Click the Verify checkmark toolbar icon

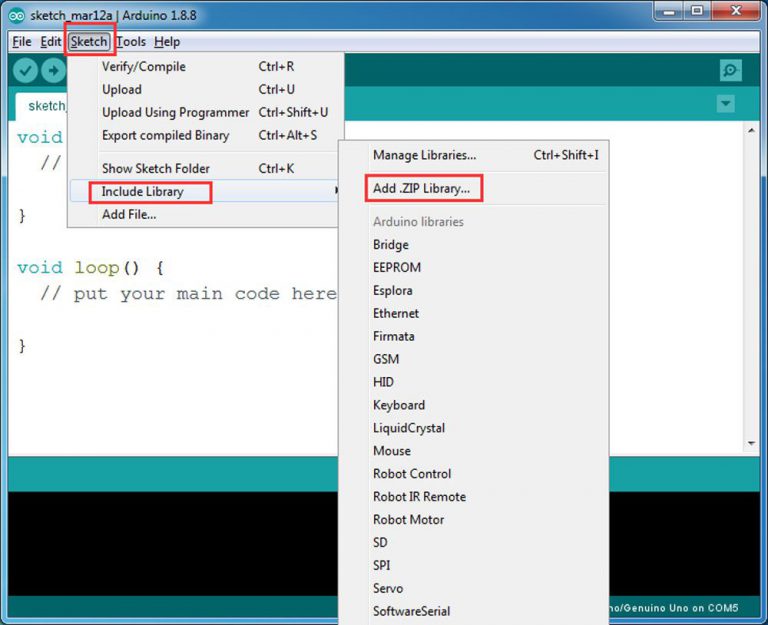point(26,70)
